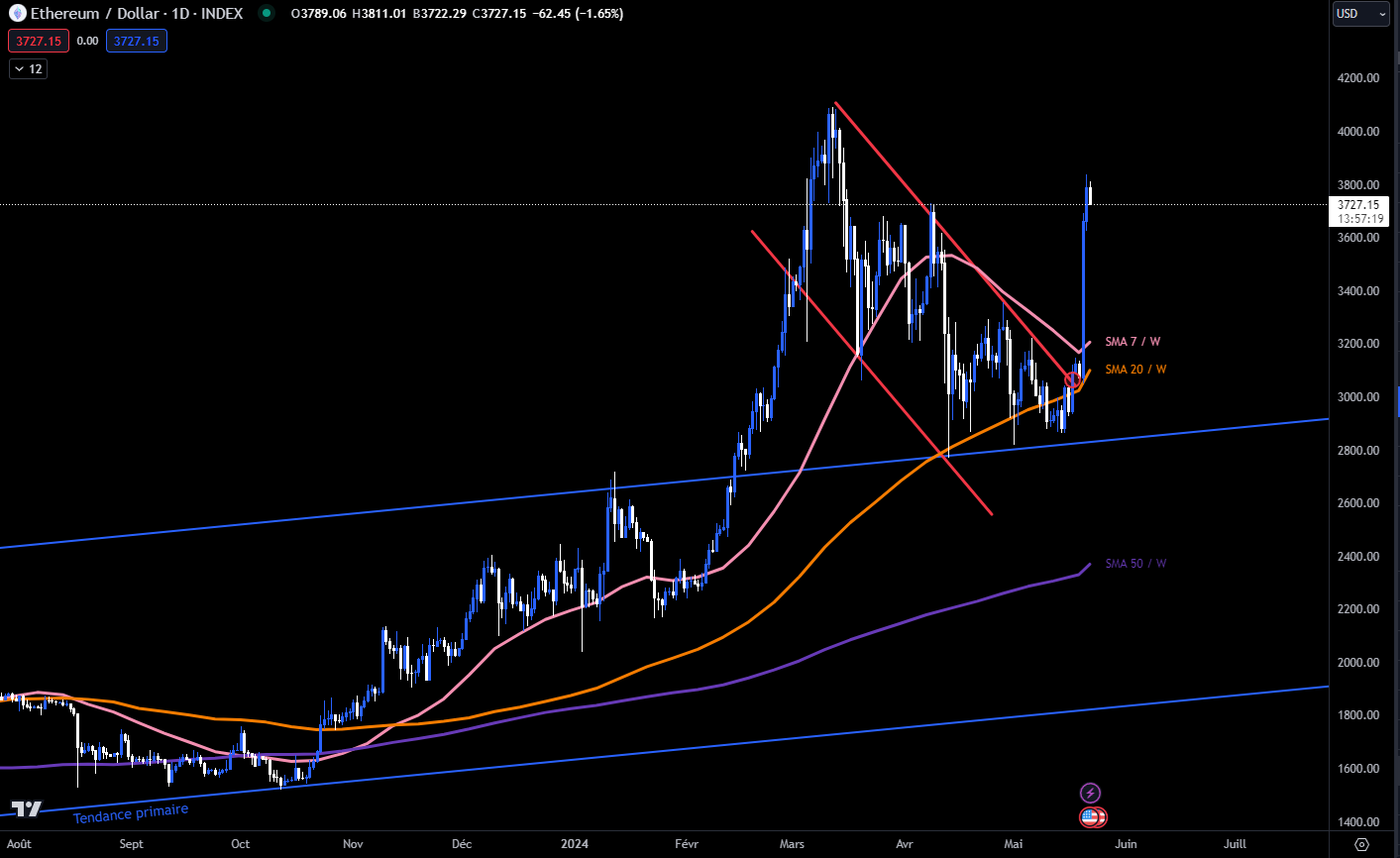1400x858 pixels.
Task: Click the 2000.00 price axis label
Action: [1357, 662]
